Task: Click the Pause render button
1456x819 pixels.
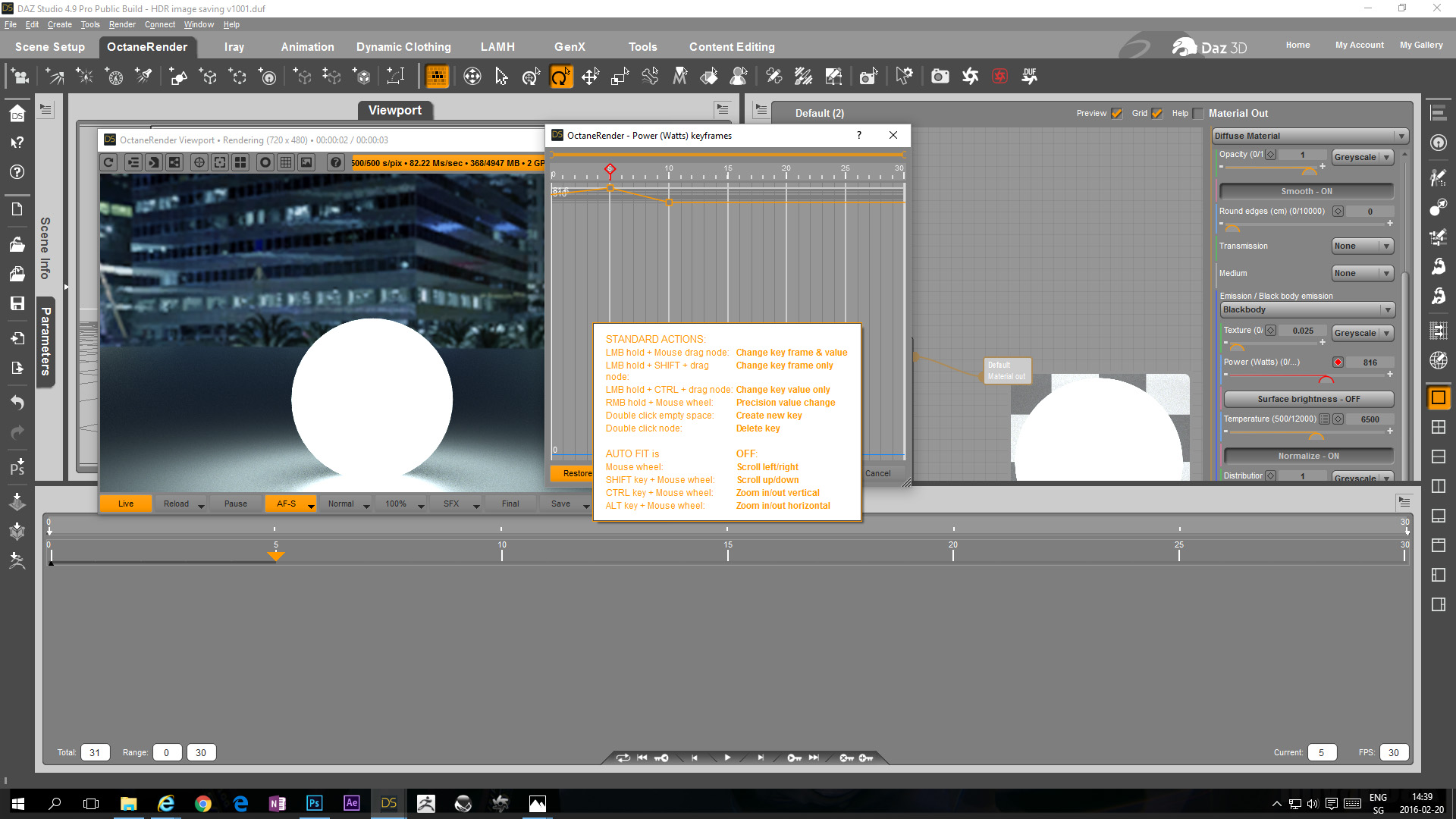Action: [x=235, y=504]
